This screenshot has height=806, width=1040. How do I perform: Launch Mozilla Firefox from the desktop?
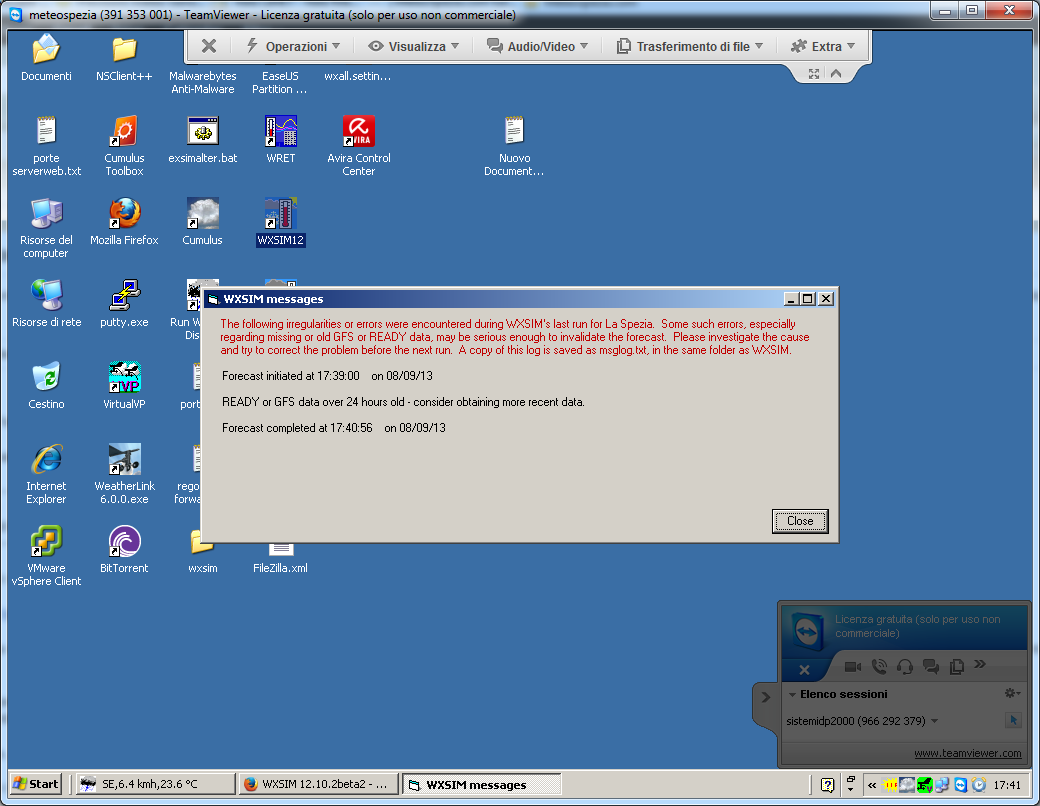(x=124, y=214)
